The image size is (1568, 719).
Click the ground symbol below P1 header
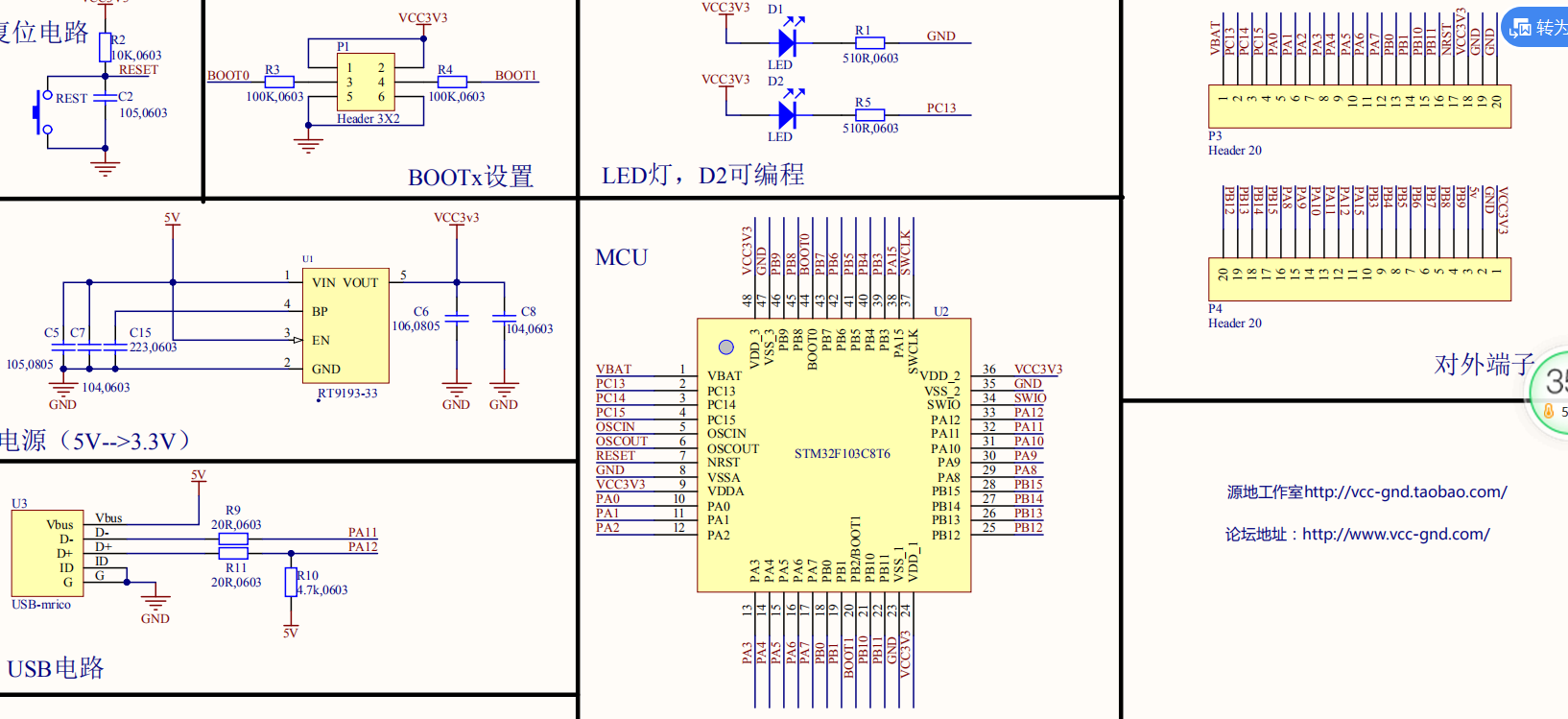coord(308,146)
